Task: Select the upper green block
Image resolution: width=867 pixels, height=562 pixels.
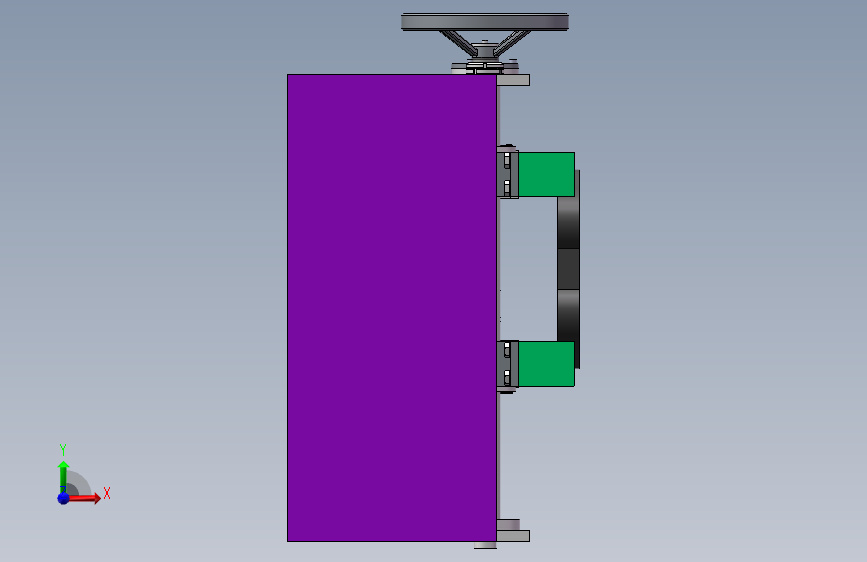Action: tap(546, 174)
